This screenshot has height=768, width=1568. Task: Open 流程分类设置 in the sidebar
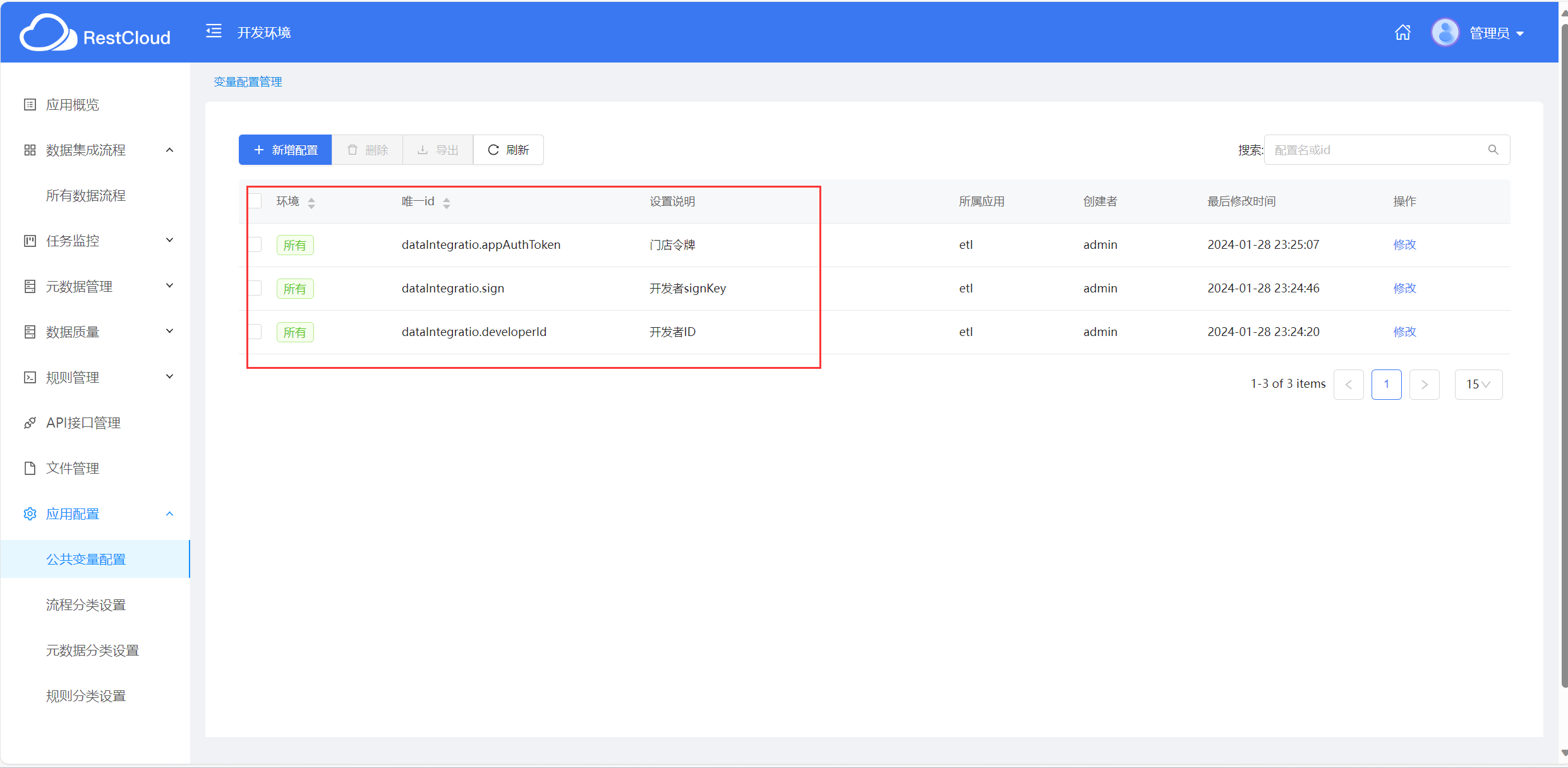point(86,605)
